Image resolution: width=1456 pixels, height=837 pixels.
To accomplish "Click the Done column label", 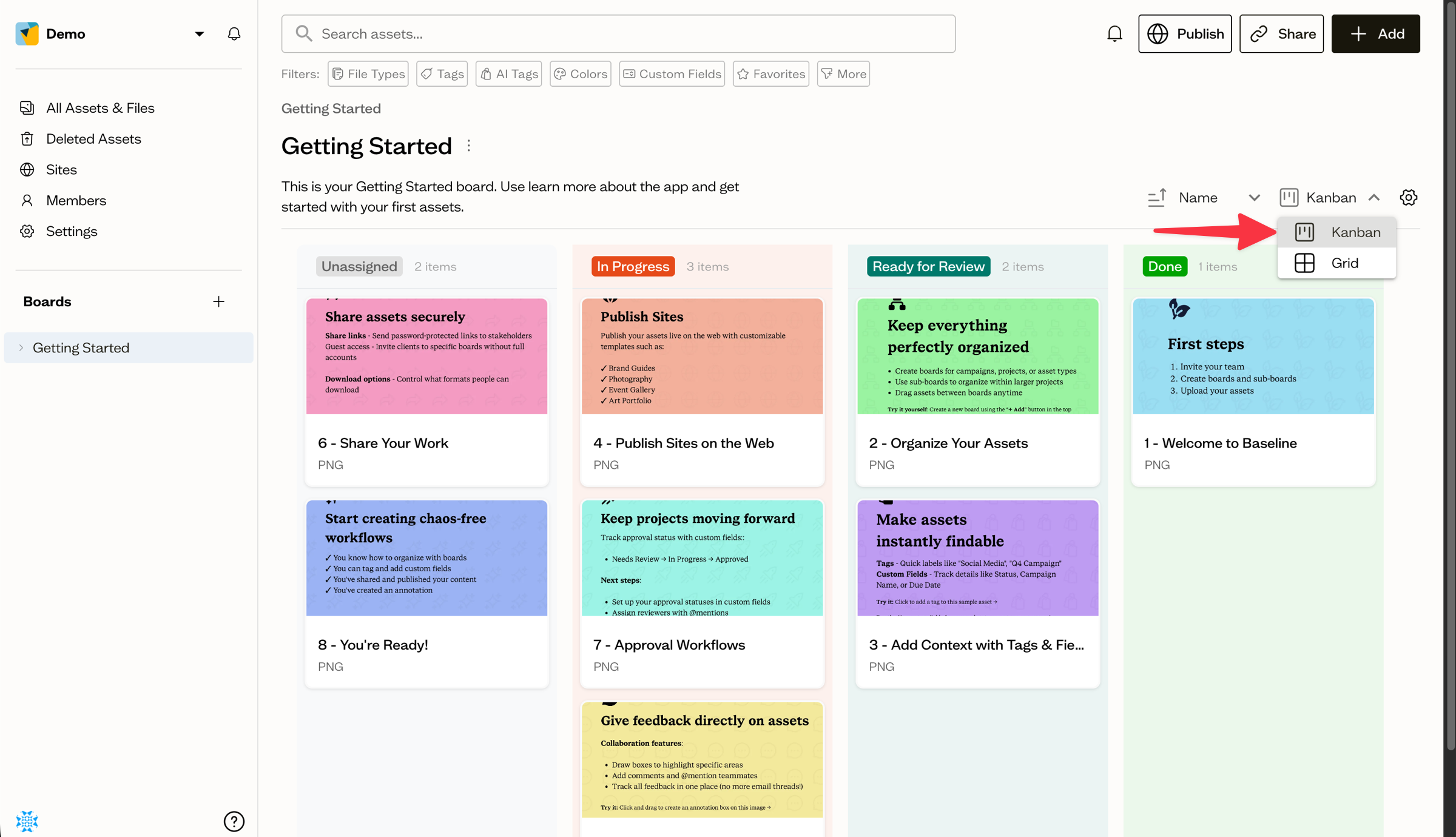I will 1165,267.
